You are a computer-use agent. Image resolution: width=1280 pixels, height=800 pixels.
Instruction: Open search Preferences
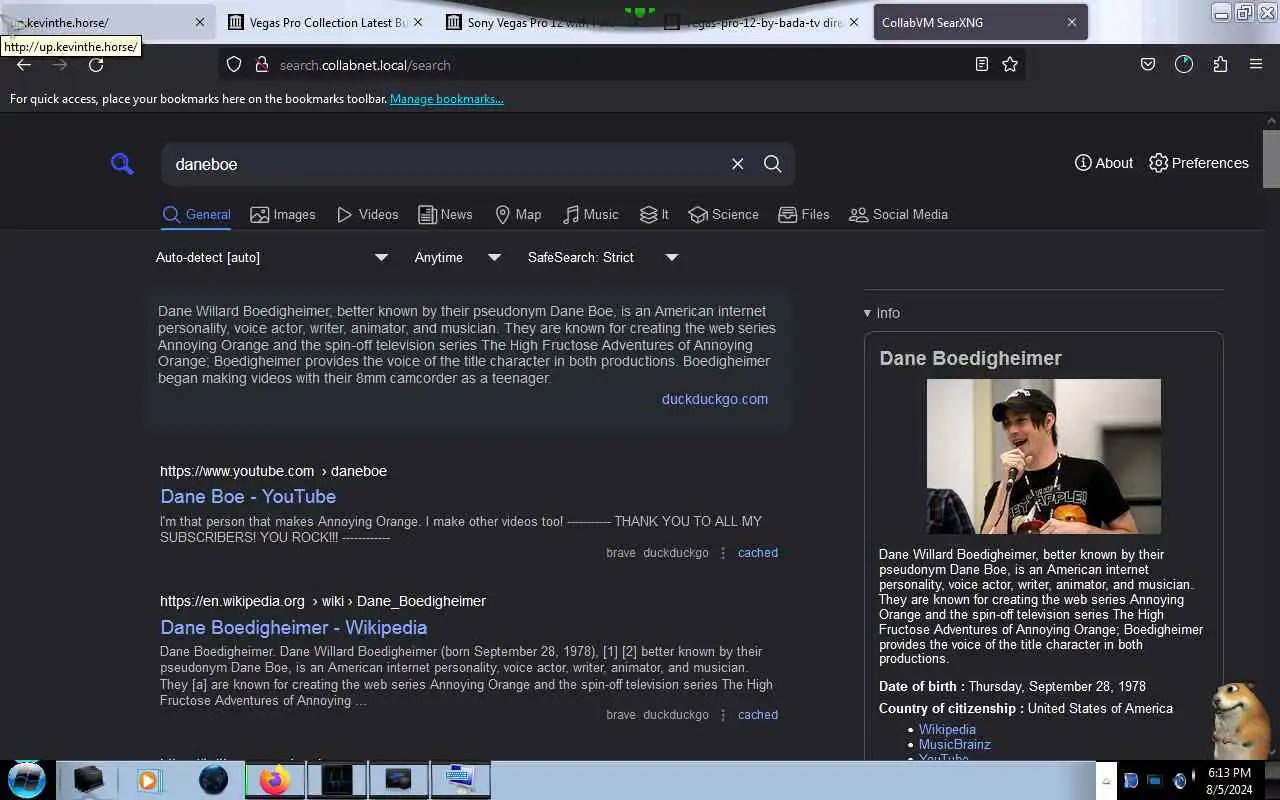(x=1199, y=163)
